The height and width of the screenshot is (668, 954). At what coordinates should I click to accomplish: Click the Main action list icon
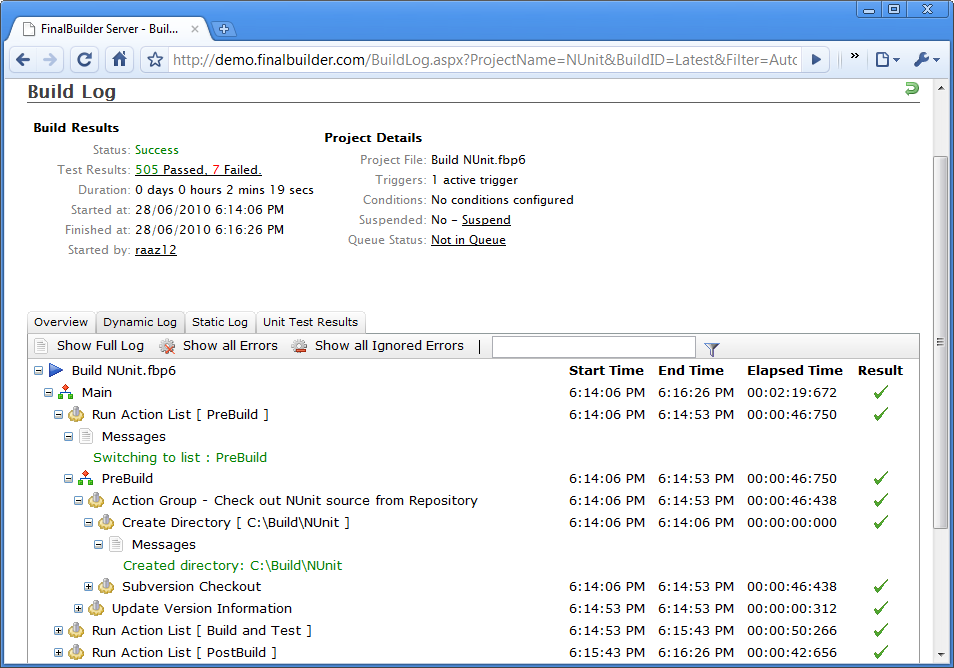(66, 392)
